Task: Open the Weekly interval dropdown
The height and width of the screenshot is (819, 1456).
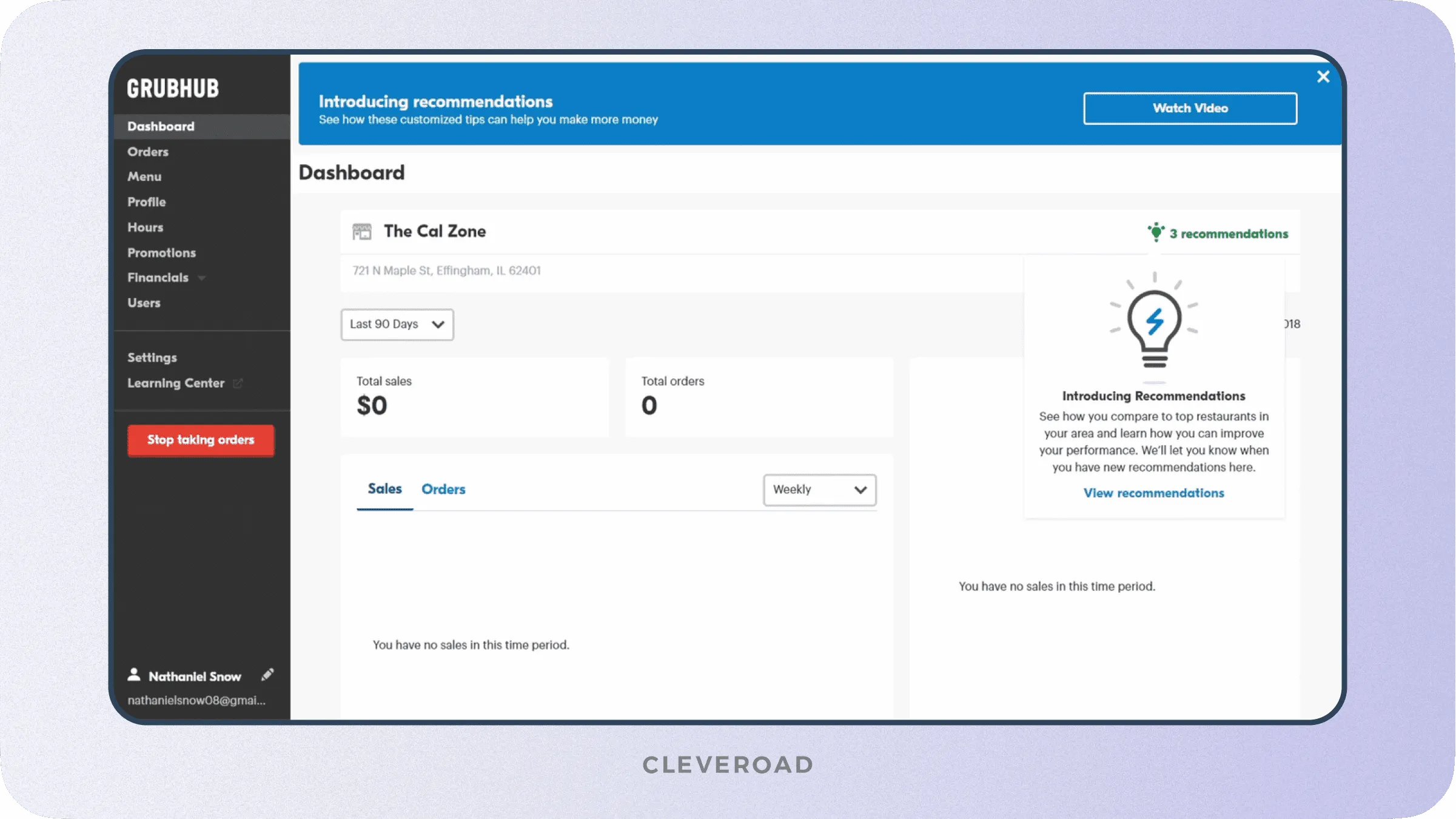Action: point(819,490)
